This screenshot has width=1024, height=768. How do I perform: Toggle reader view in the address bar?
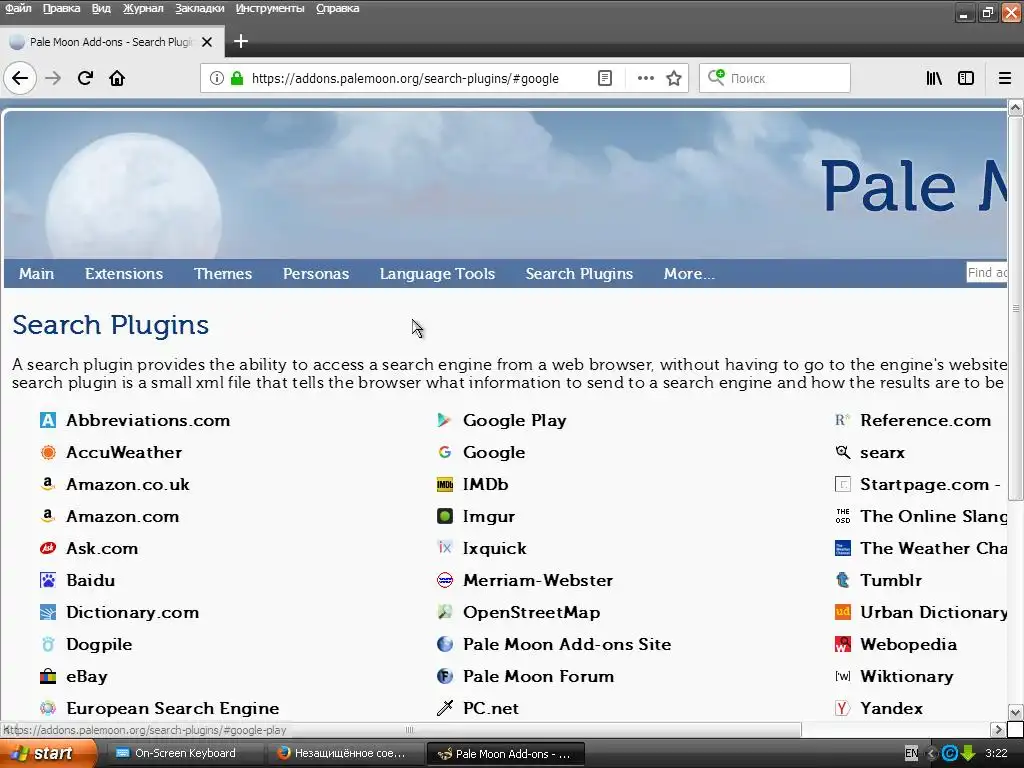(x=605, y=78)
